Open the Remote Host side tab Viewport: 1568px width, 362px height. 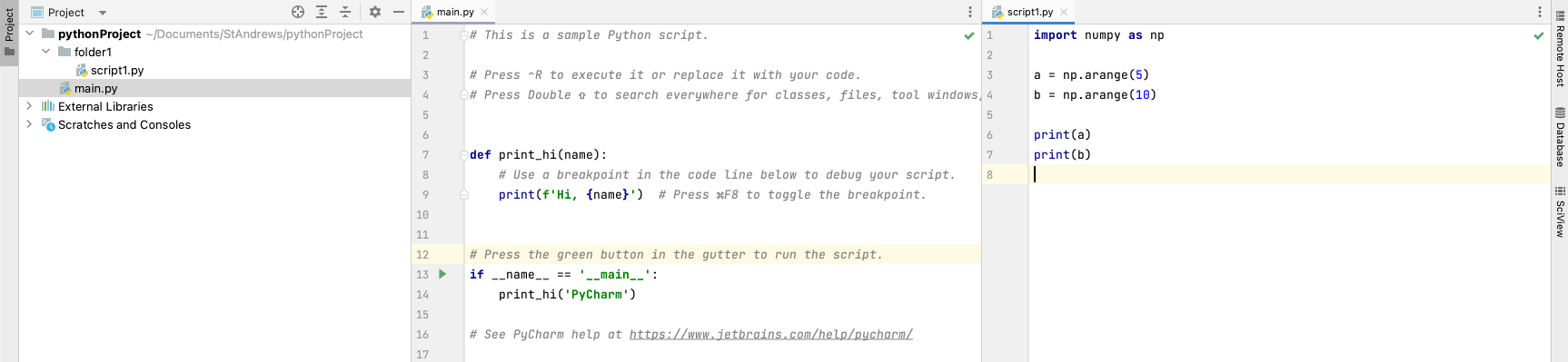tap(1560, 49)
